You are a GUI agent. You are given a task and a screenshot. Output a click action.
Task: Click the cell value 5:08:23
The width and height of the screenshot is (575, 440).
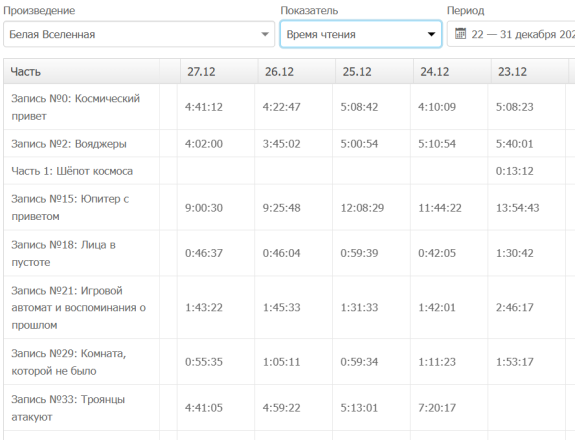coord(514,107)
